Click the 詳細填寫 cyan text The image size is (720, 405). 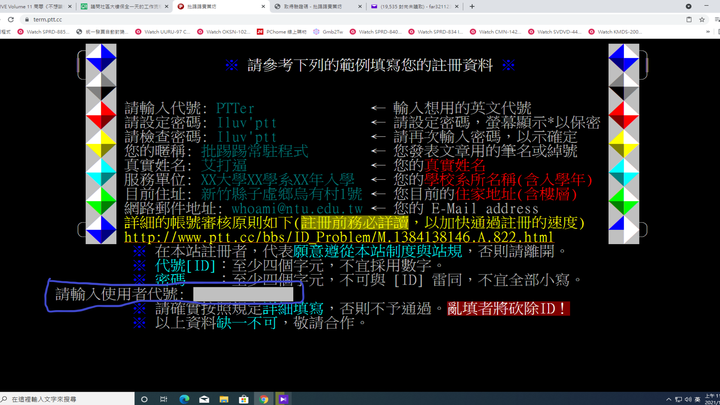pyautogui.click(x=293, y=308)
